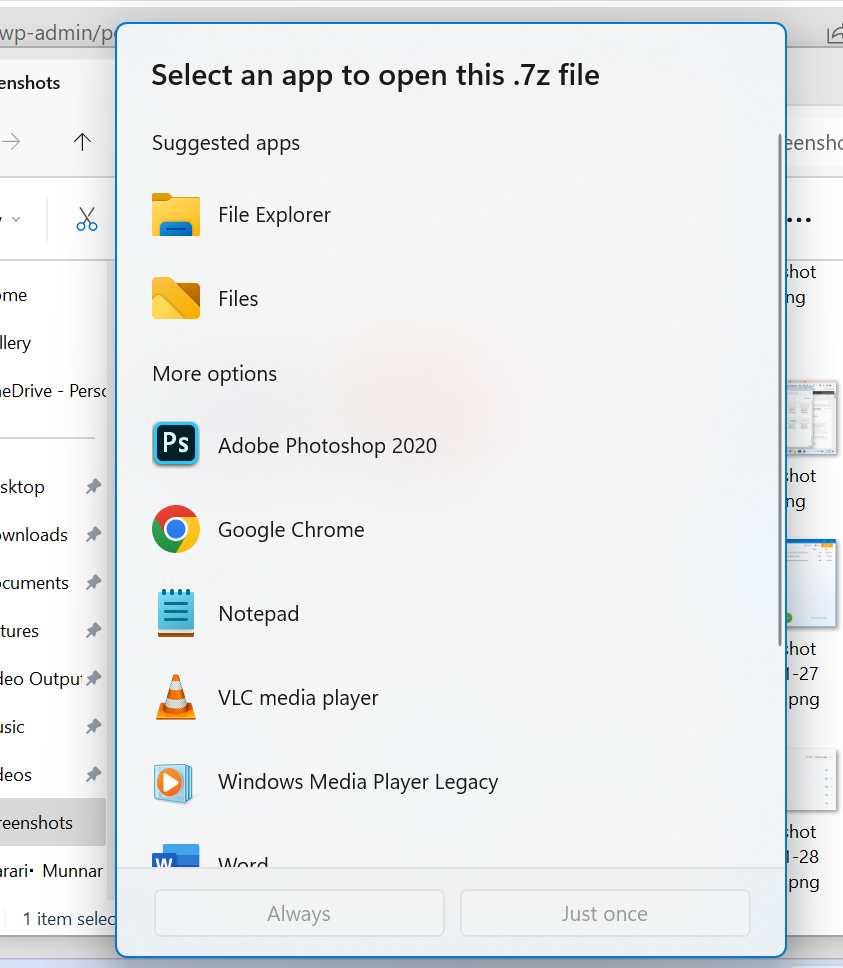The width and height of the screenshot is (843, 968).
Task: Select the Explorer Screenshots tab title
Action: [30, 83]
